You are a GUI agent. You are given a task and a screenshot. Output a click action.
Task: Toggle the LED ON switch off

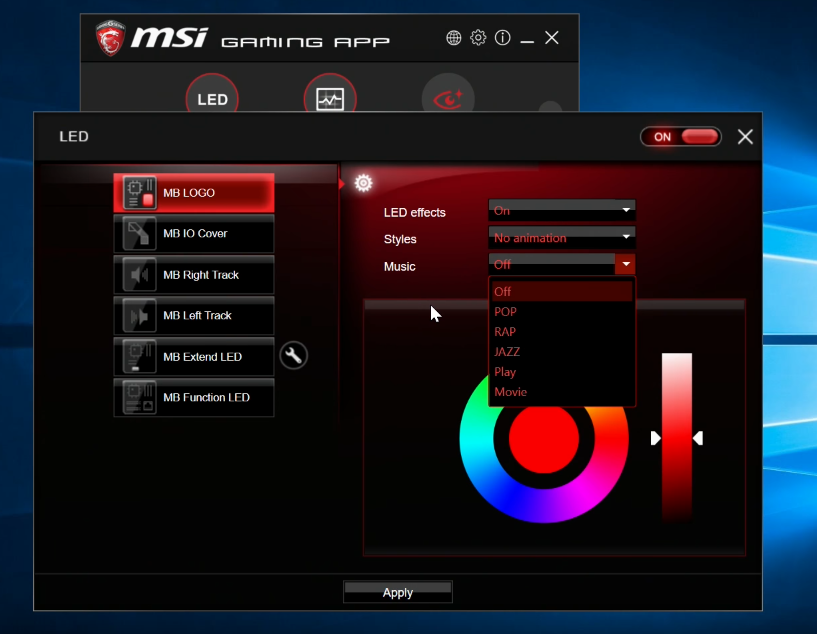[x=681, y=137]
